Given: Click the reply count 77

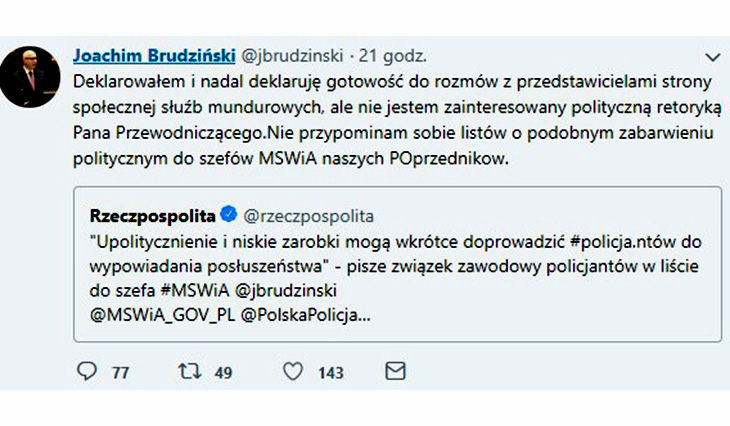Looking at the screenshot, I should pyautogui.click(x=120, y=373).
